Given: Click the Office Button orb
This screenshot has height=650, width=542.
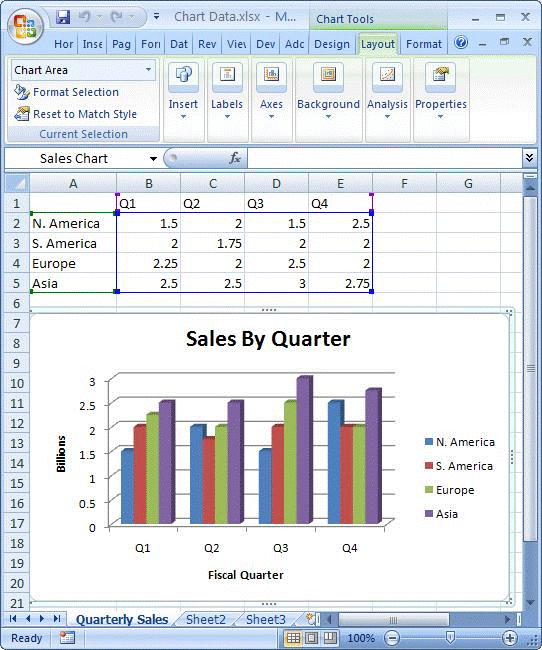Looking at the screenshot, I should point(25,26).
